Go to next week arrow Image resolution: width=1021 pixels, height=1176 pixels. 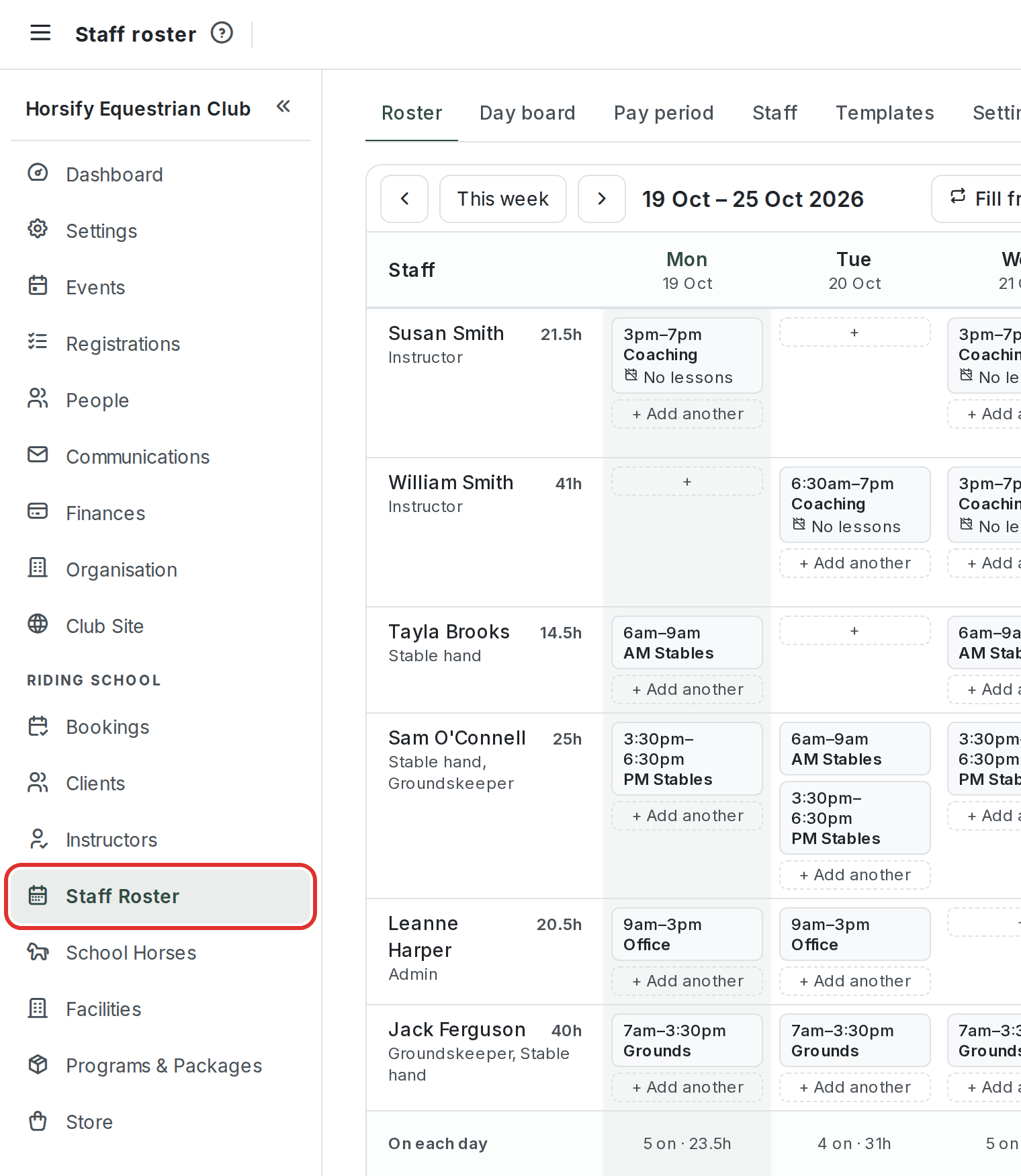[x=602, y=199]
